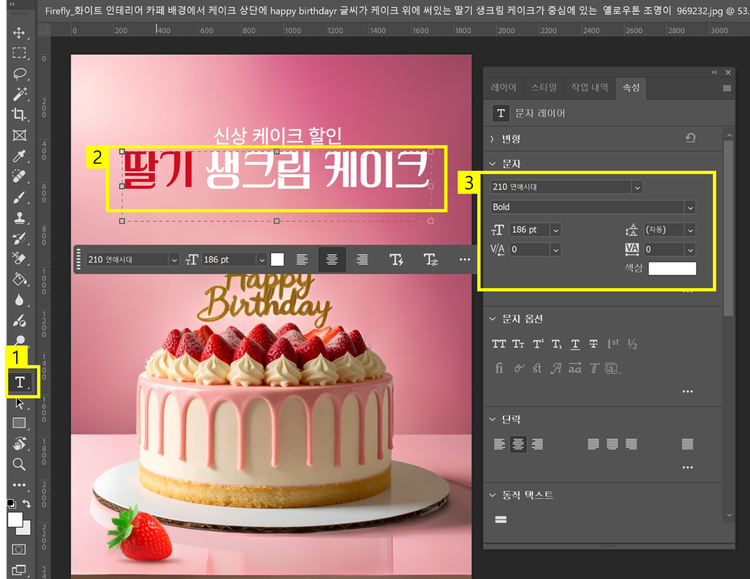Select the Clone Stamp tool
Screen dimensions: 750x579
tap(19, 218)
